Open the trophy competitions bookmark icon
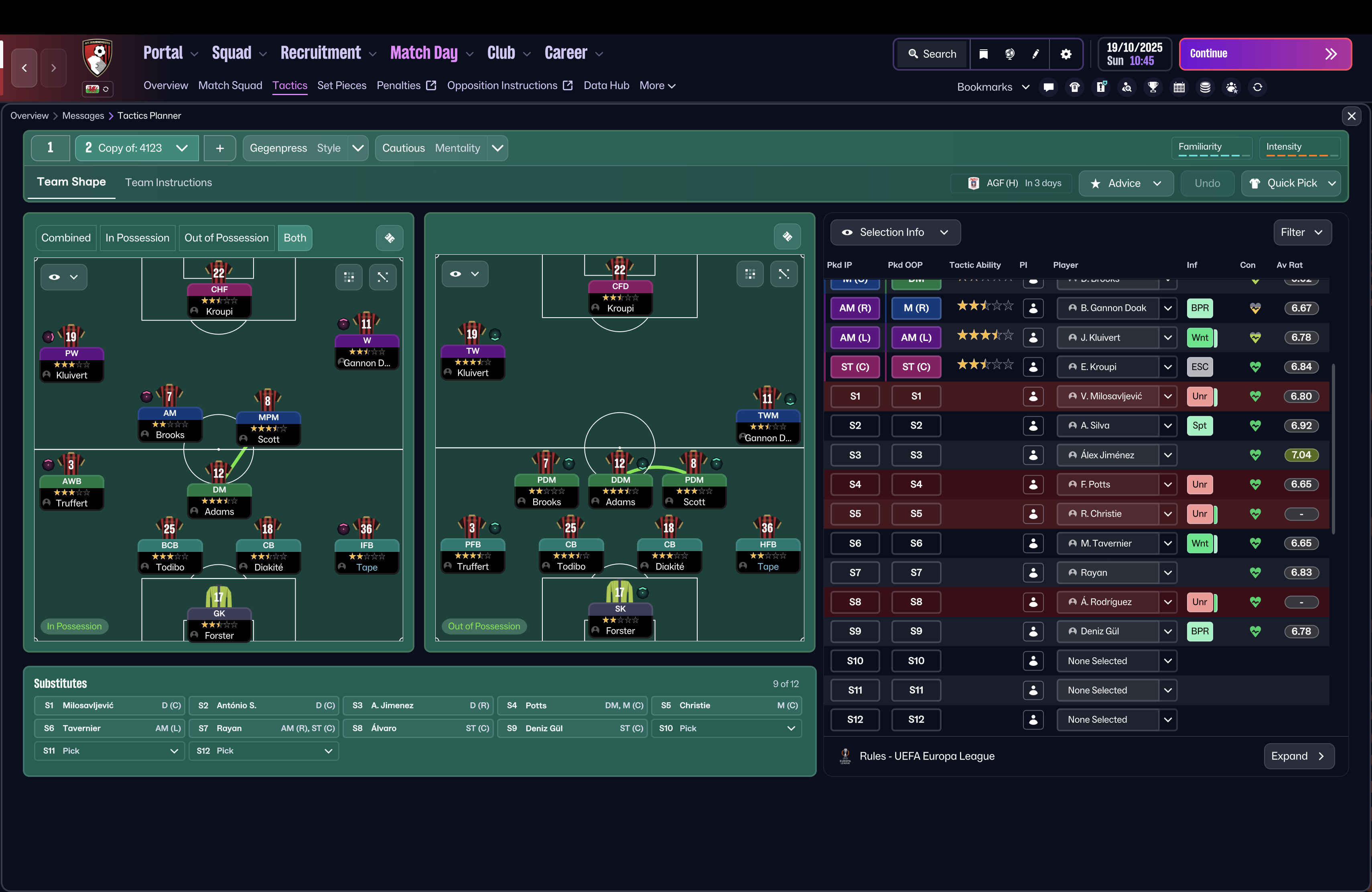The height and width of the screenshot is (892, 1372). point(1153,87)
